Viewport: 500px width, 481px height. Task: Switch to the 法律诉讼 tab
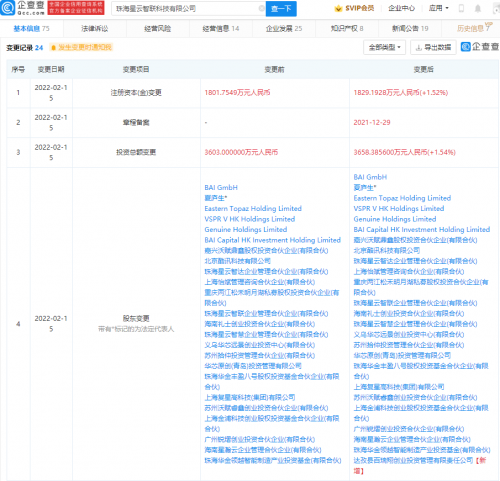[x=95, y=29]
